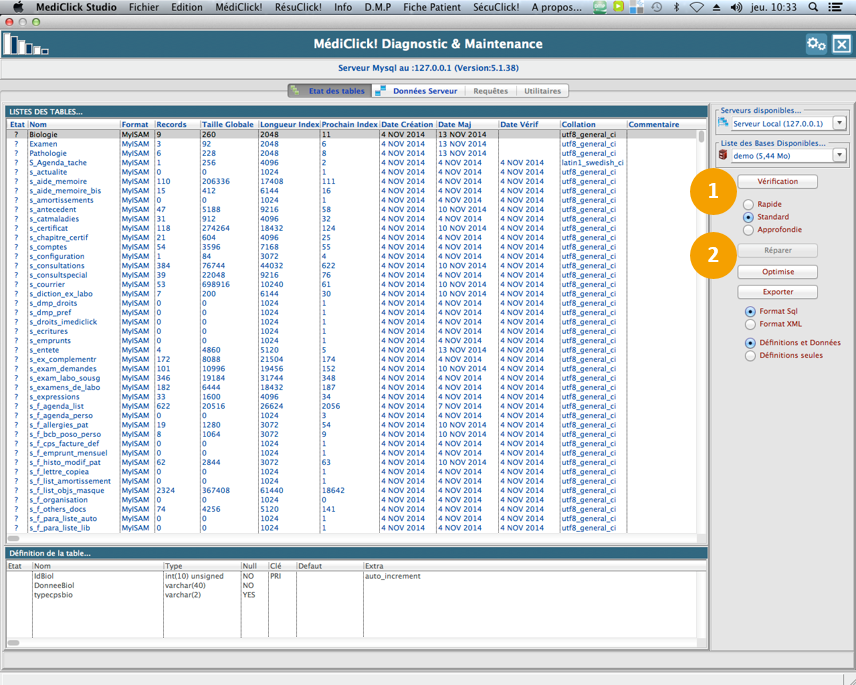Click the Optimise button
The width and height of the screenshot is (856, 685).
click(x=777, y=272)
